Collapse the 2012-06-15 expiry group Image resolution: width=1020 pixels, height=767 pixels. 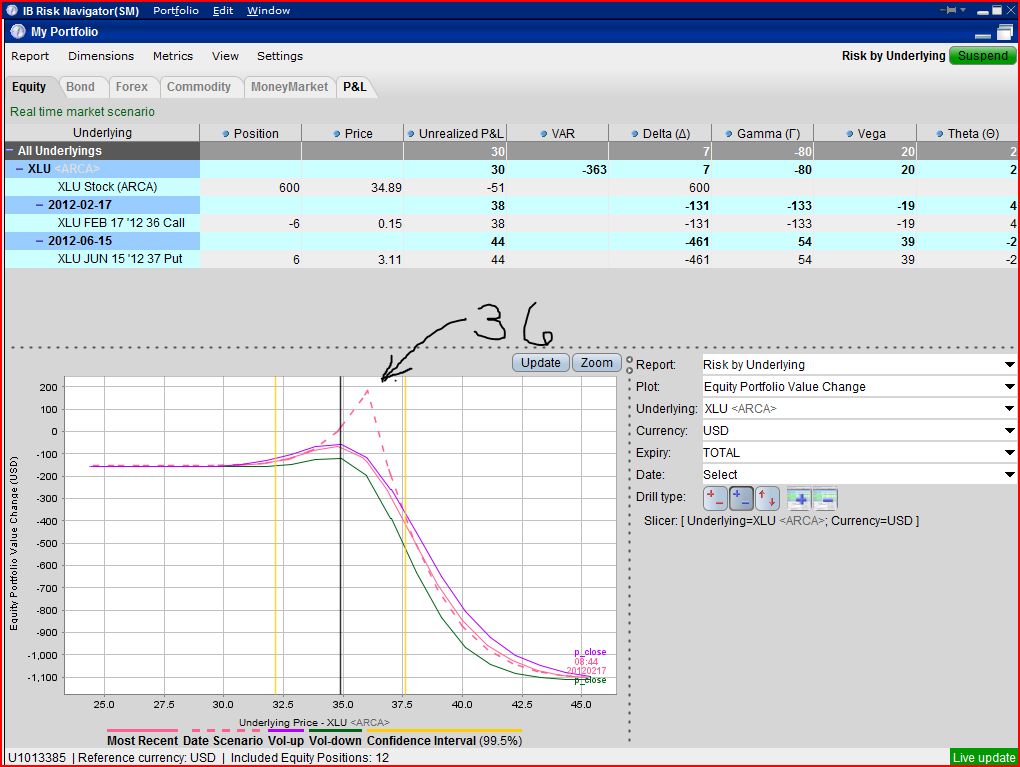39,241
